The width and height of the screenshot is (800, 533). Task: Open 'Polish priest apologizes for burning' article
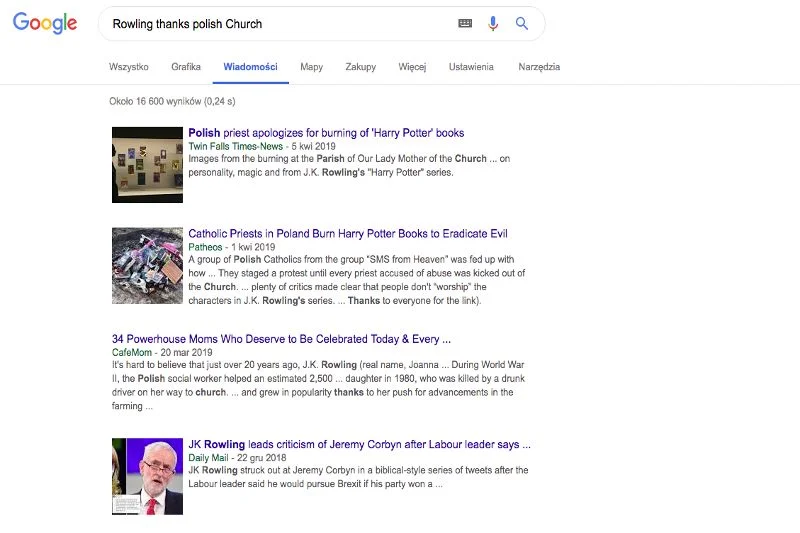coord(326,133)
